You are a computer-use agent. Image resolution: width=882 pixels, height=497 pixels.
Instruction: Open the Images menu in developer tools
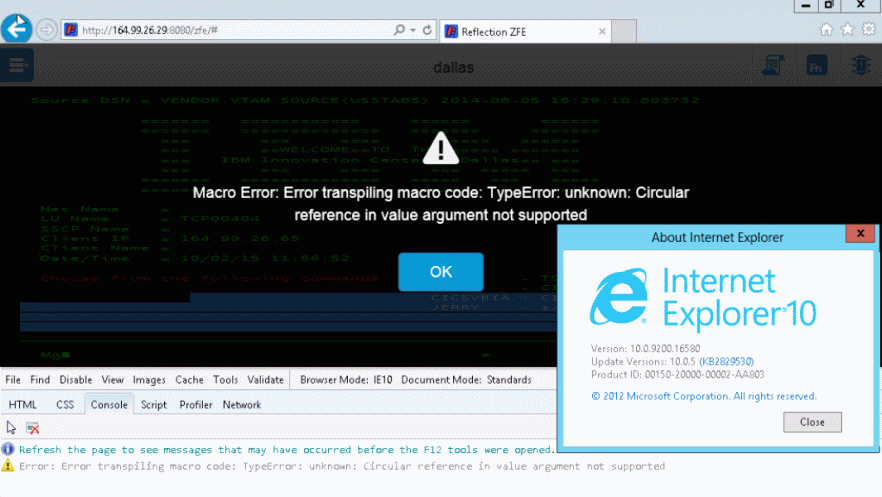pyautogui.click(x=149, y=380)
